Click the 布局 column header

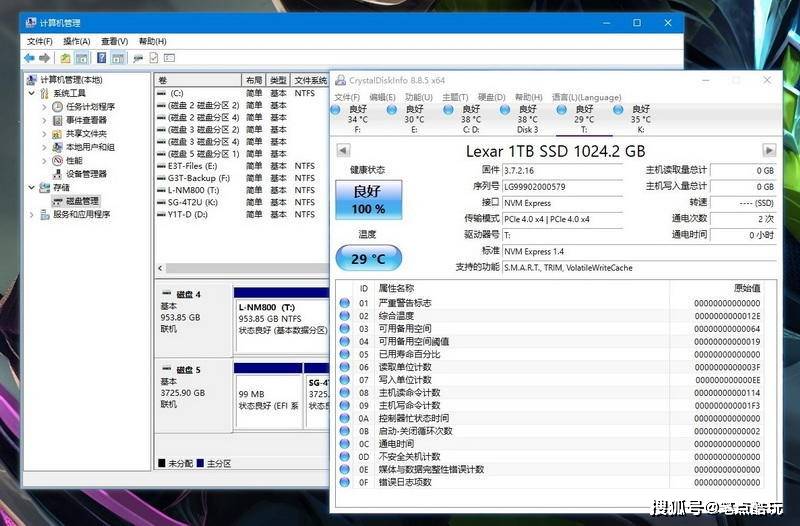[x=254, y=80]
